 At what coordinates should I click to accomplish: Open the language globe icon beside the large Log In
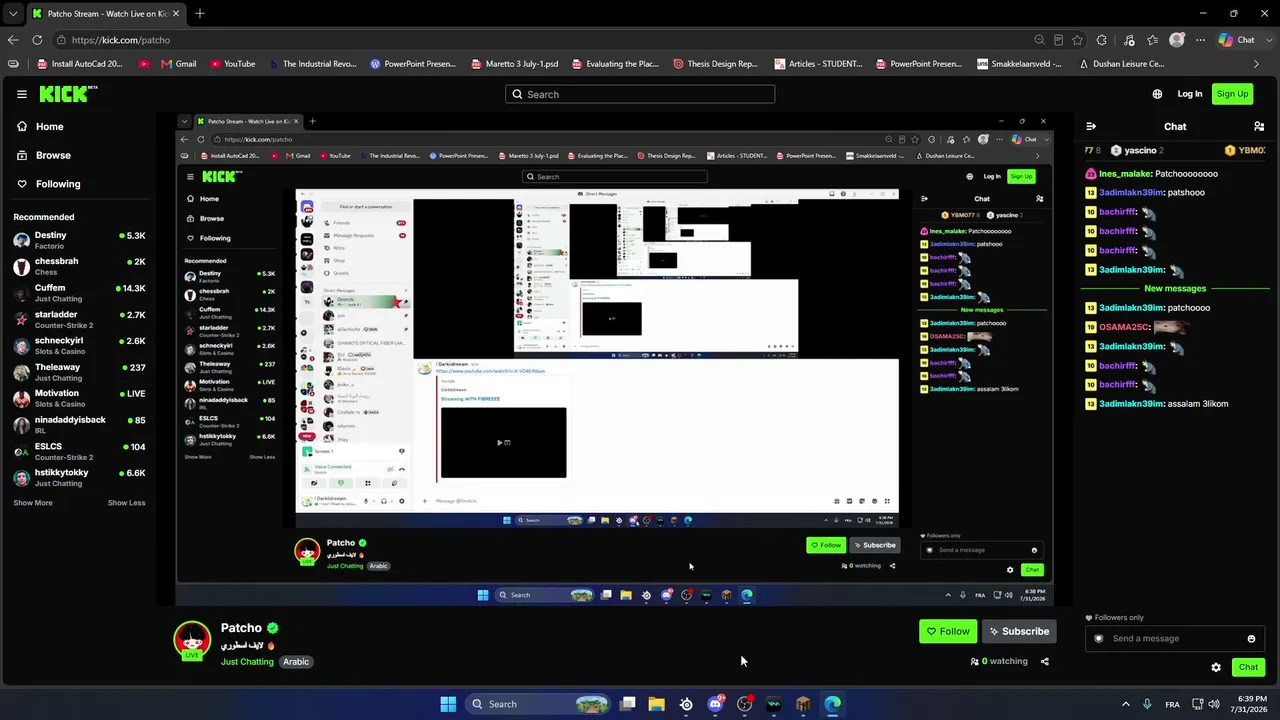[1157, 94]
